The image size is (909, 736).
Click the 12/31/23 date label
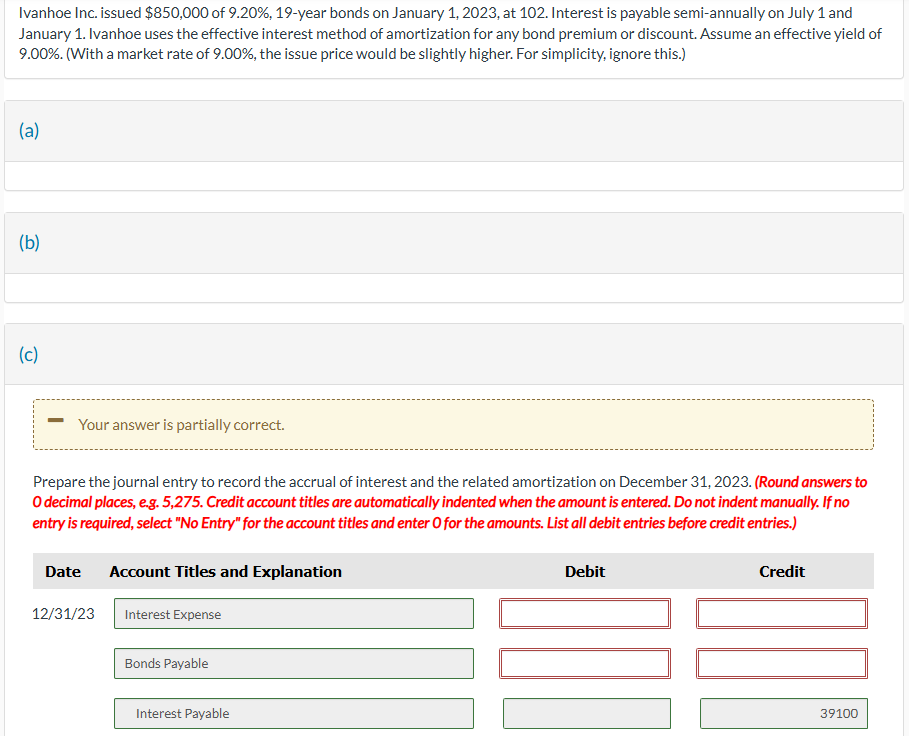point(62,613)
